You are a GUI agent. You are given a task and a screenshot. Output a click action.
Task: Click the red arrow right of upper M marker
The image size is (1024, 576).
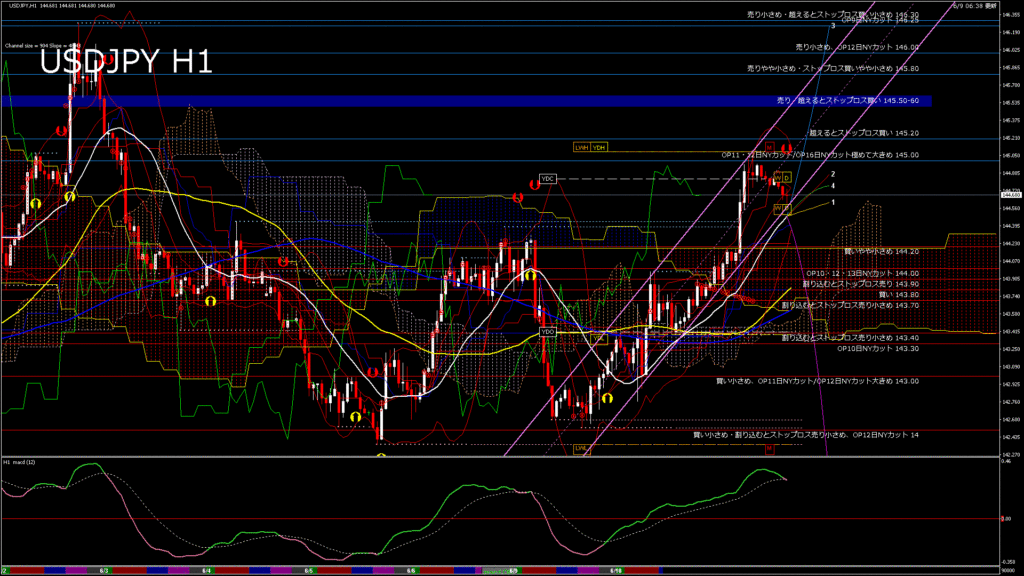click(x=786, y=150)
